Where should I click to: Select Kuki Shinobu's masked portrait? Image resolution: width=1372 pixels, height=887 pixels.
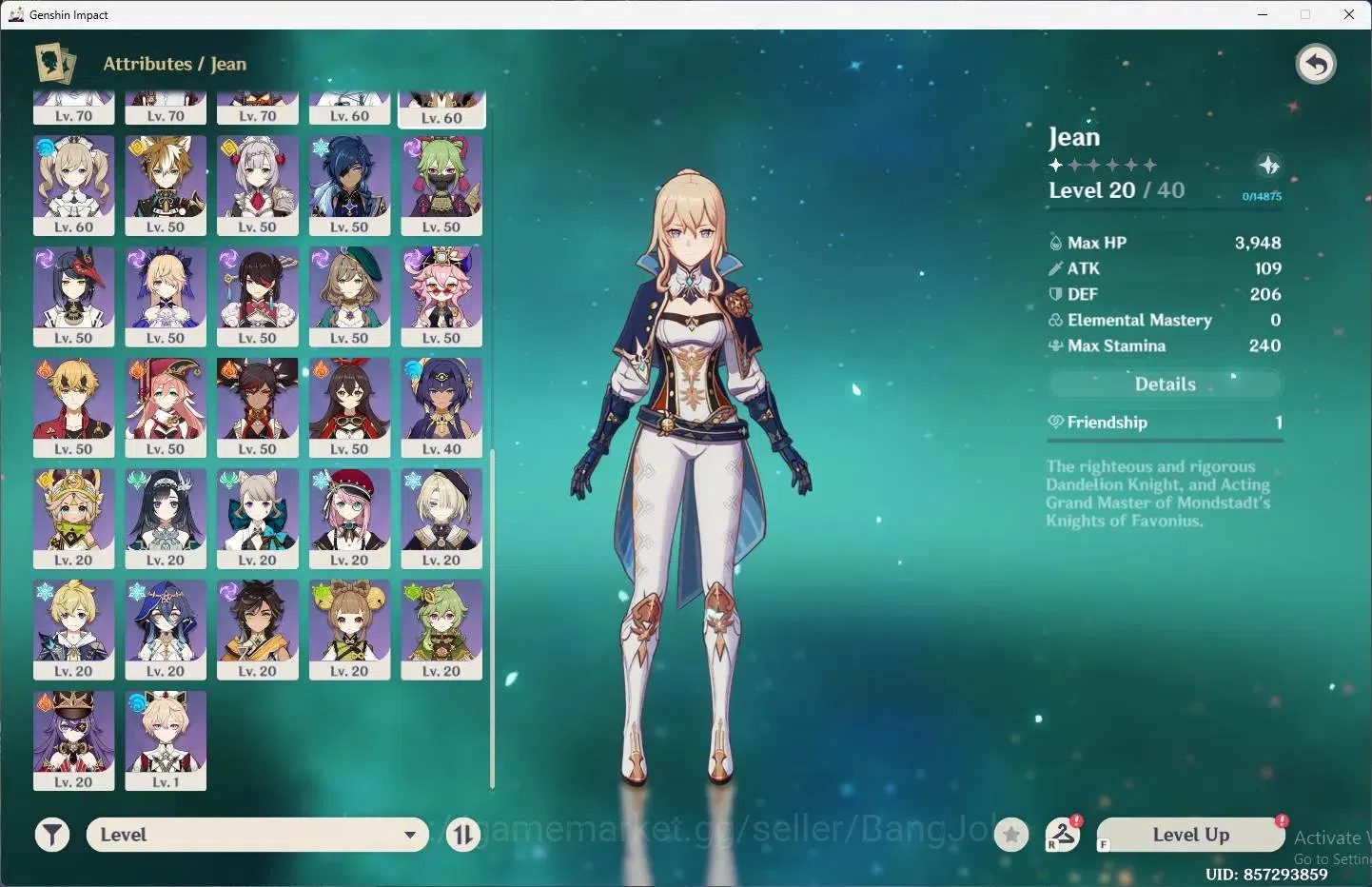[x=441, y=186]
